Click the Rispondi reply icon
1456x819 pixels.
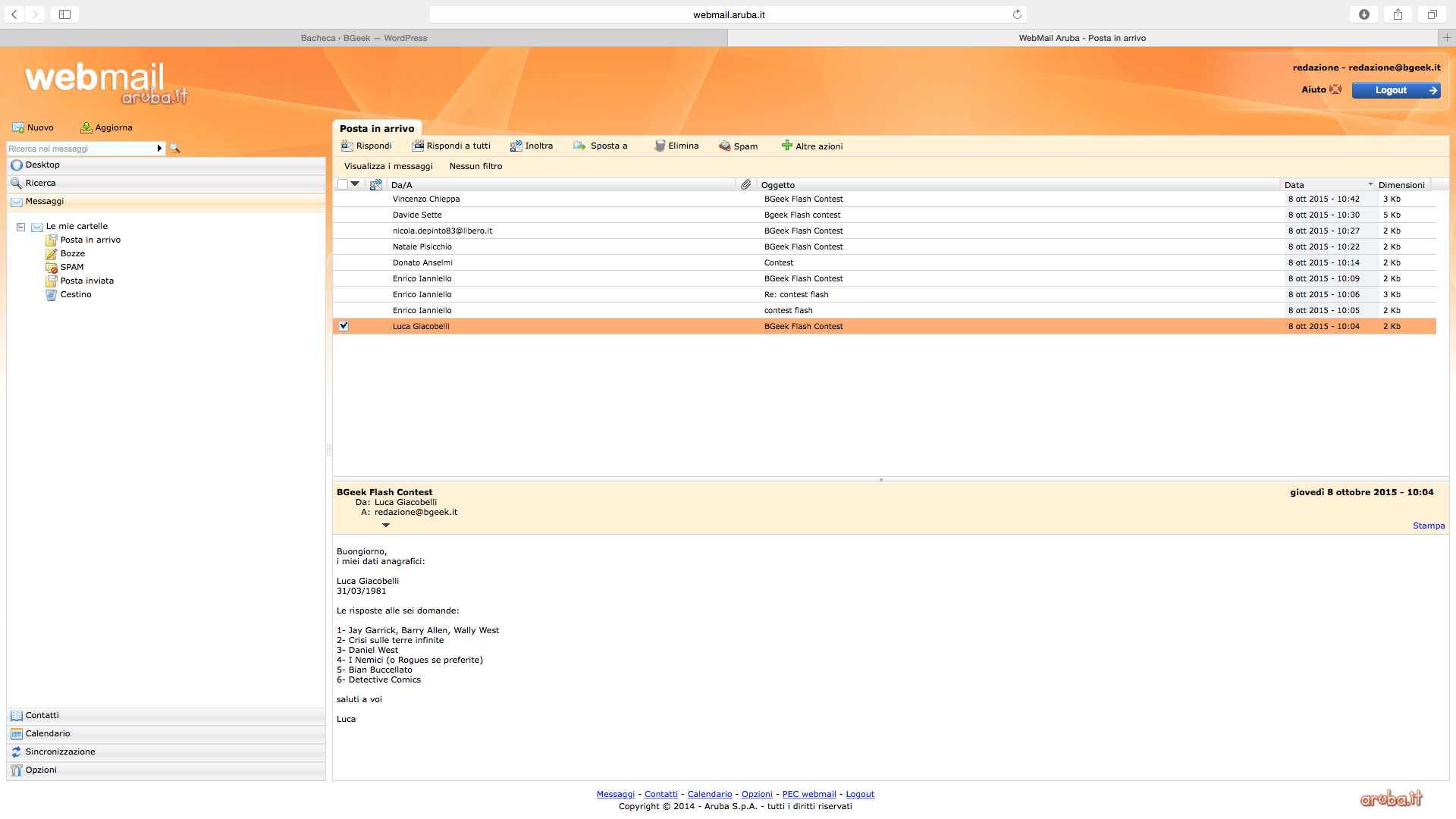coord(347,146)
